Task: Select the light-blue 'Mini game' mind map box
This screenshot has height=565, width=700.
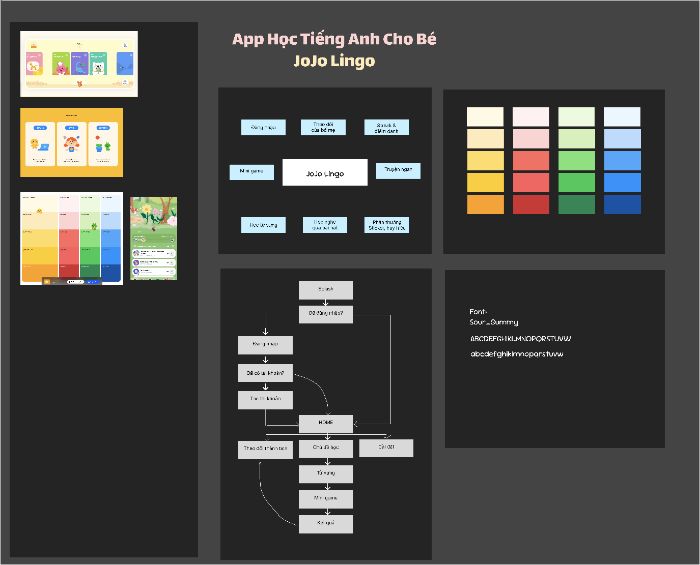Action: (252, 172)
